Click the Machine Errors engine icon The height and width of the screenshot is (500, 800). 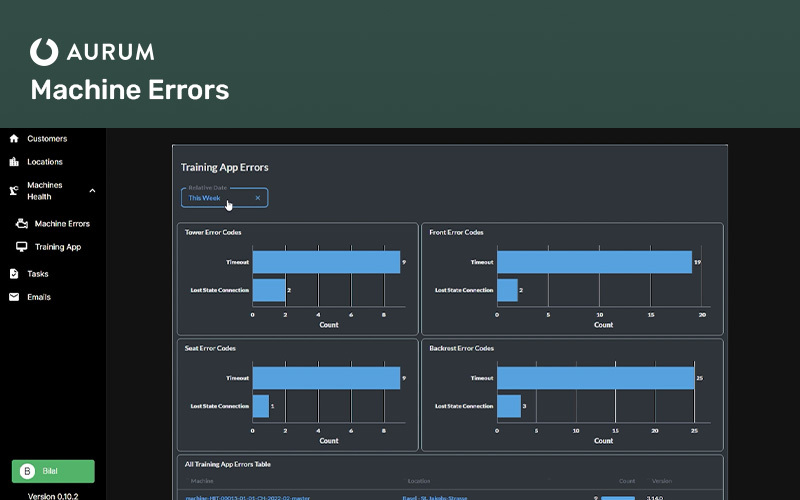point(21,223)
